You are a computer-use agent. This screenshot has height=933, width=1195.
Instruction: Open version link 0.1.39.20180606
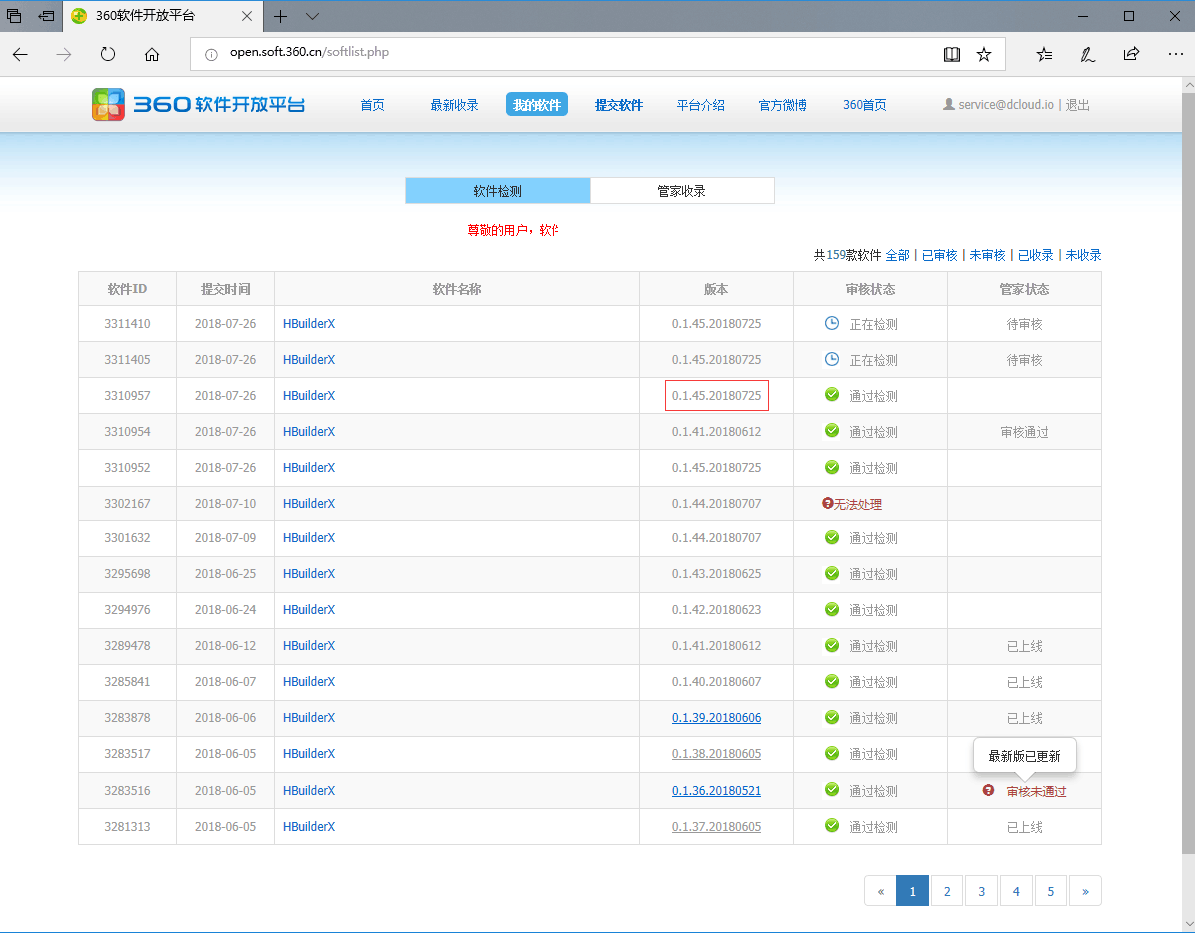716,718
